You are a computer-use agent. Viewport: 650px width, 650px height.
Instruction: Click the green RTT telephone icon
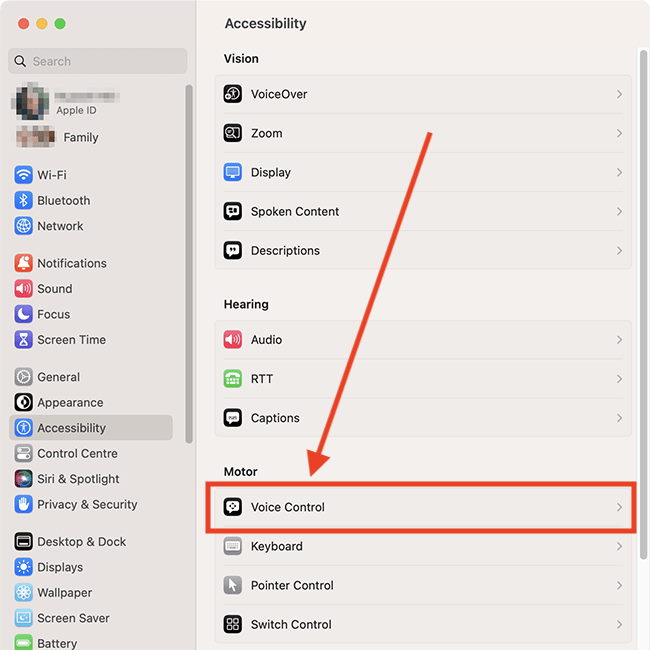[x=233, y=378]
